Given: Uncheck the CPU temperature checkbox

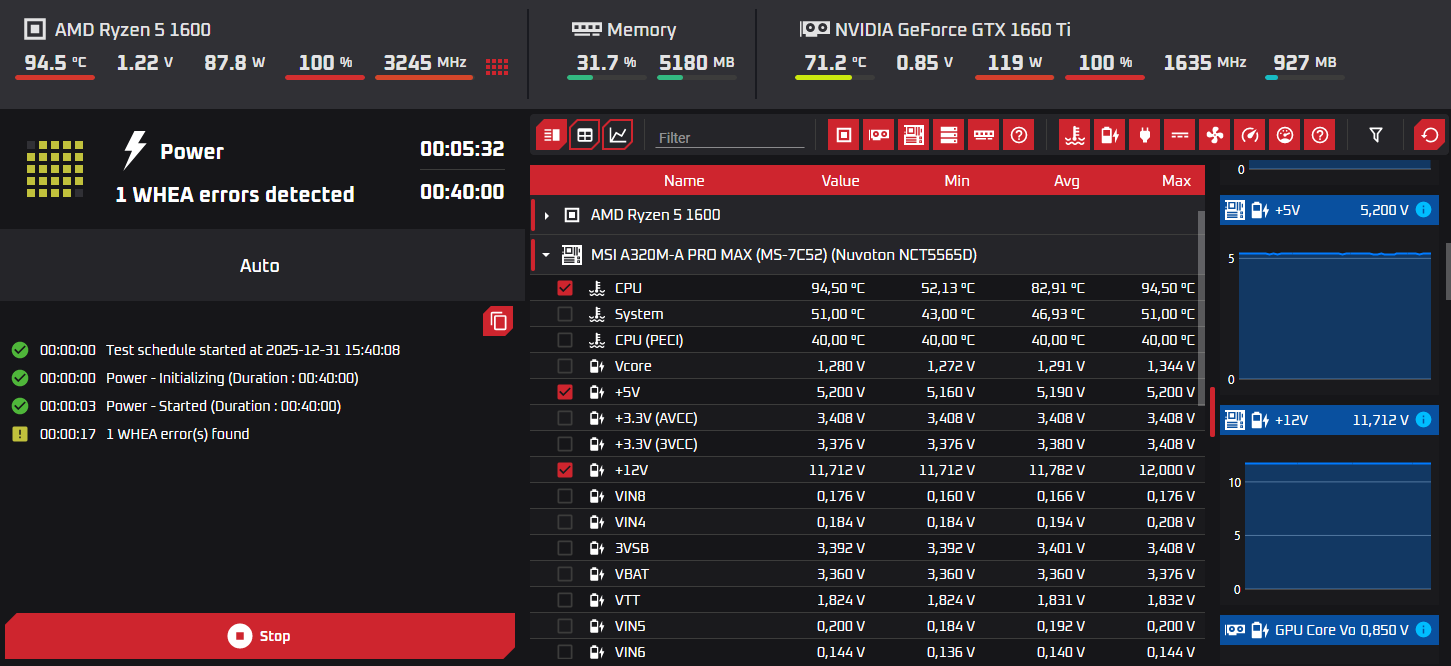Looking at the screenshot, I should [x=565, y=288].
